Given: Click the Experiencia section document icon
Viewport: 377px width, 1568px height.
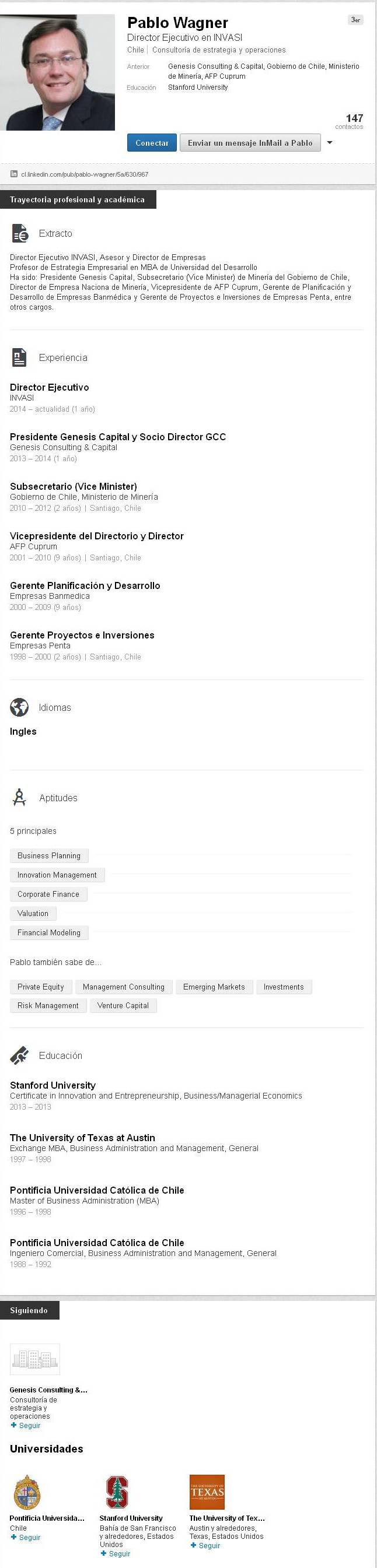Looking at the screenshot, I should 19,357.
